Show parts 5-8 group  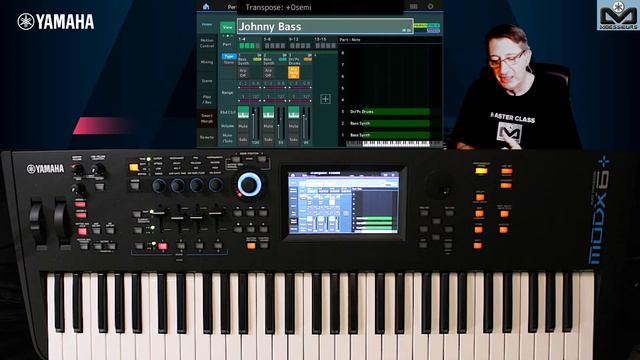point(274,43)
